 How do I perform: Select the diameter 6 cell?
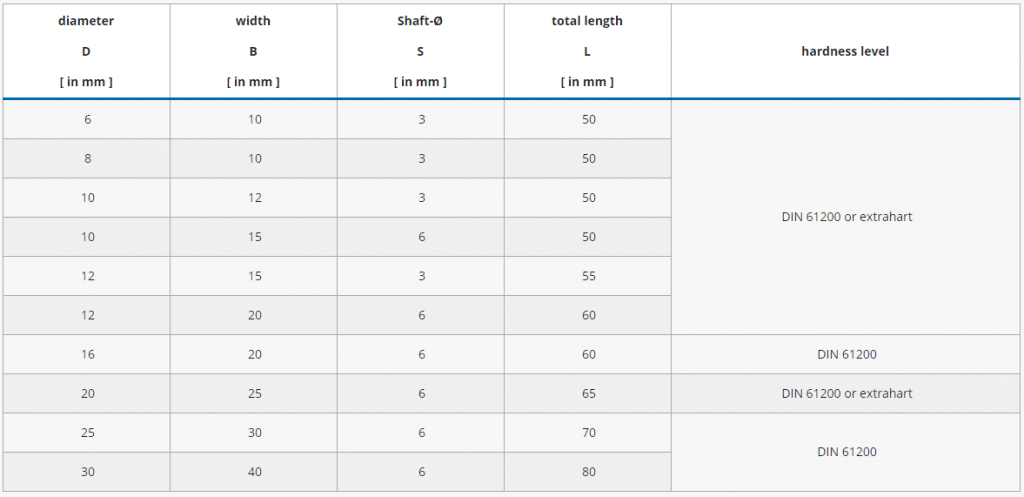coord(88,119)
